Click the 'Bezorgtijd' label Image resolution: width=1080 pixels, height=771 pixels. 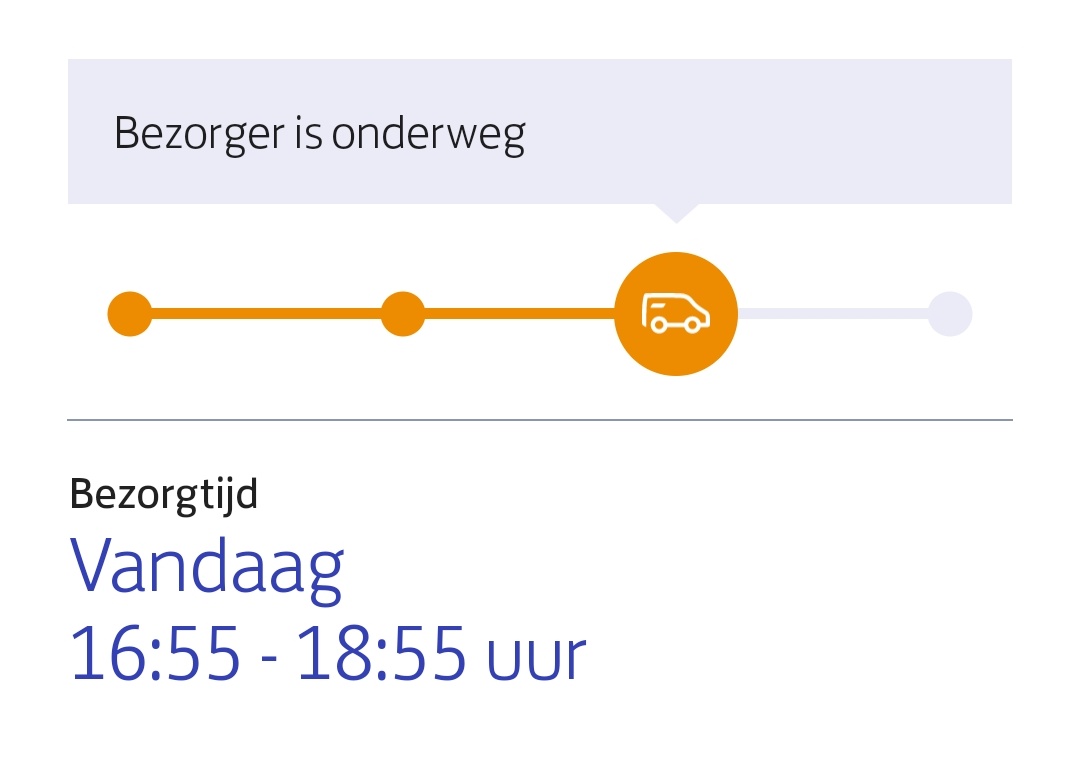164,495
